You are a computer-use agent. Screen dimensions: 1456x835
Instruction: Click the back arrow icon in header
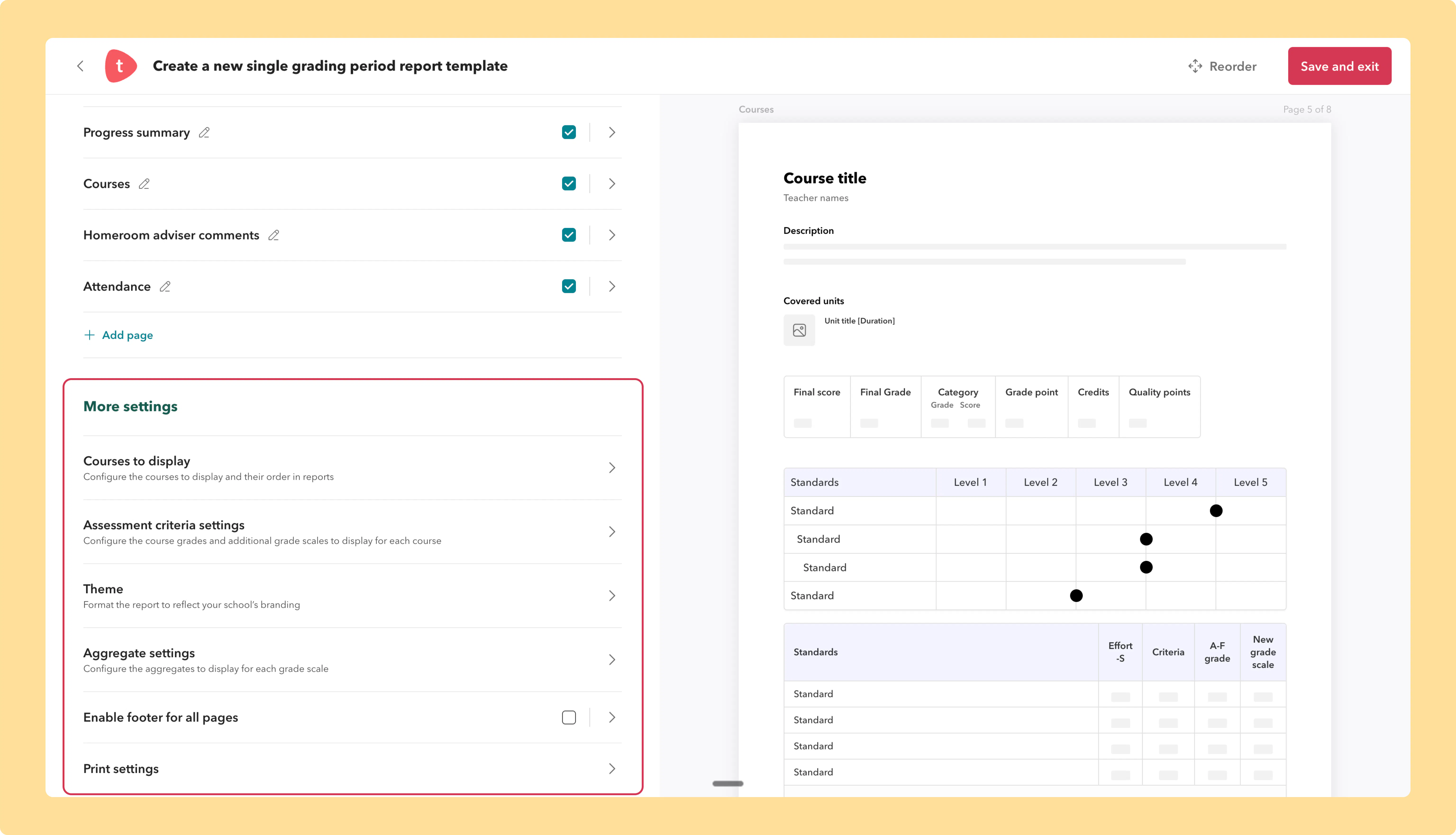pyautogui.click(x=80, y=66)
